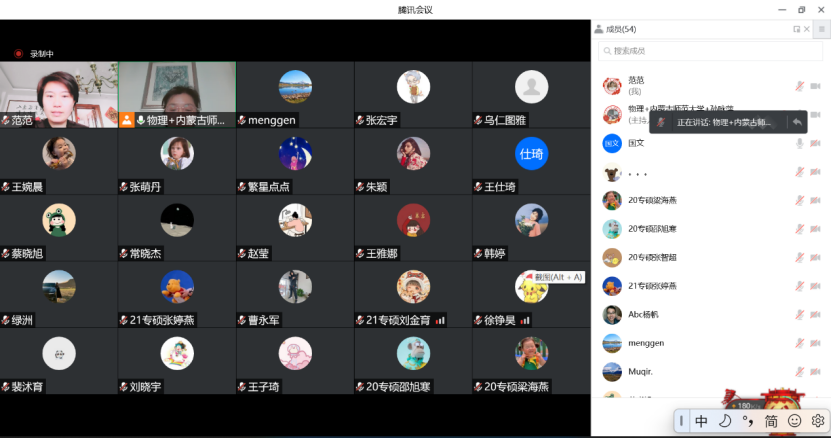Close the members panel
831x438 pixels.
(x=807, y=30)
